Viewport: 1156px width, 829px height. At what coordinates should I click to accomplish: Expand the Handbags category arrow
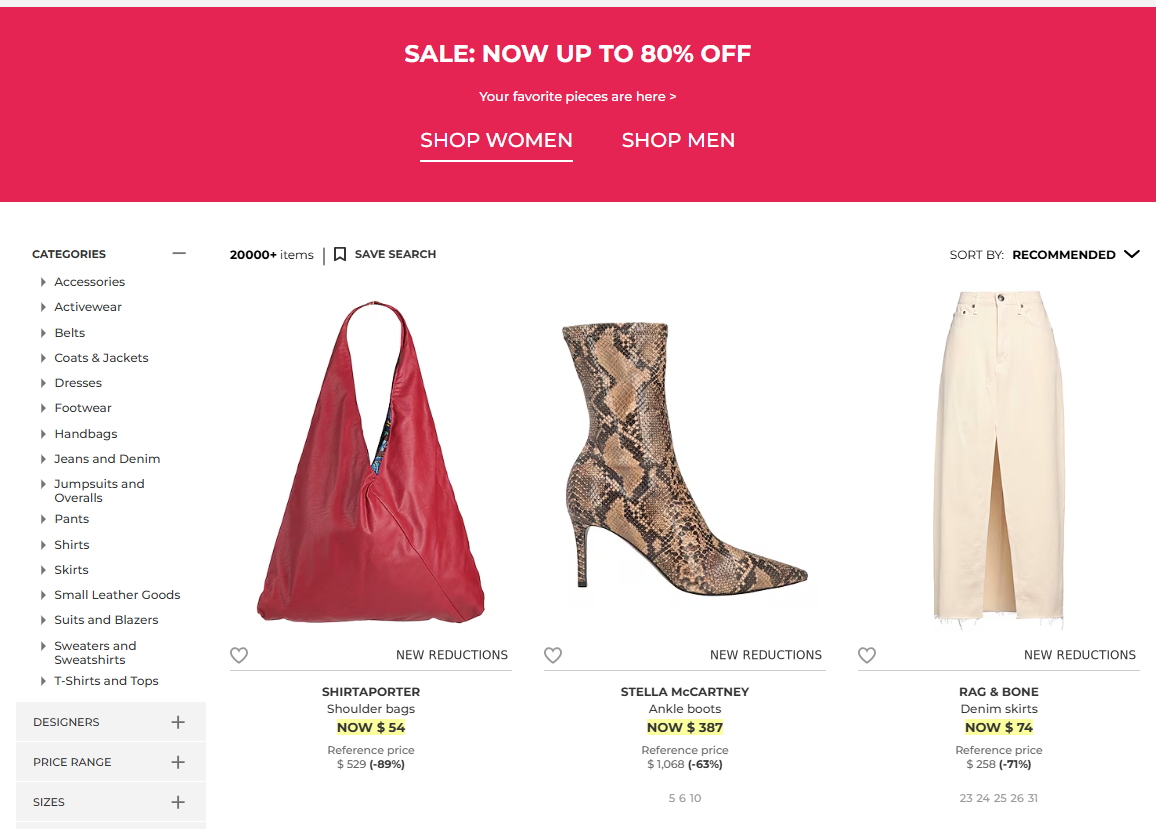point(43,434)
